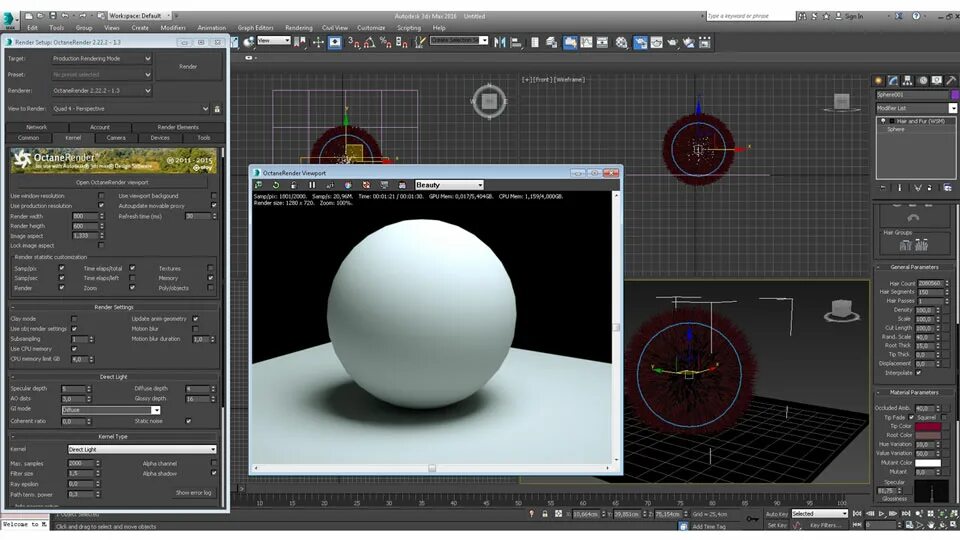
Task: Toggle Lock image aspect checkbox
Action: (x=101, y=246)
